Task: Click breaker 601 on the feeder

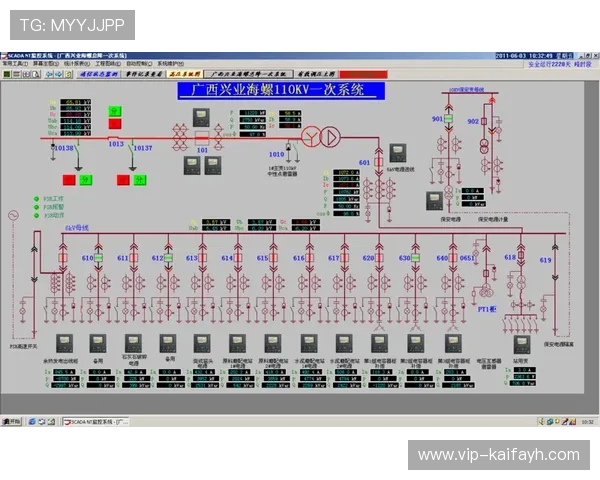Action: click(x=378, y=161)
